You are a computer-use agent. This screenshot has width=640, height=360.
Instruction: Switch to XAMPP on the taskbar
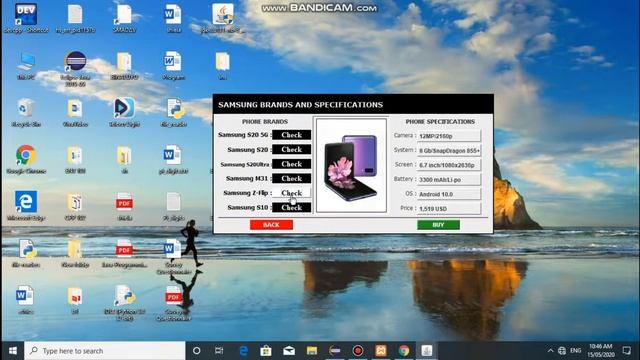coord(381,351)
